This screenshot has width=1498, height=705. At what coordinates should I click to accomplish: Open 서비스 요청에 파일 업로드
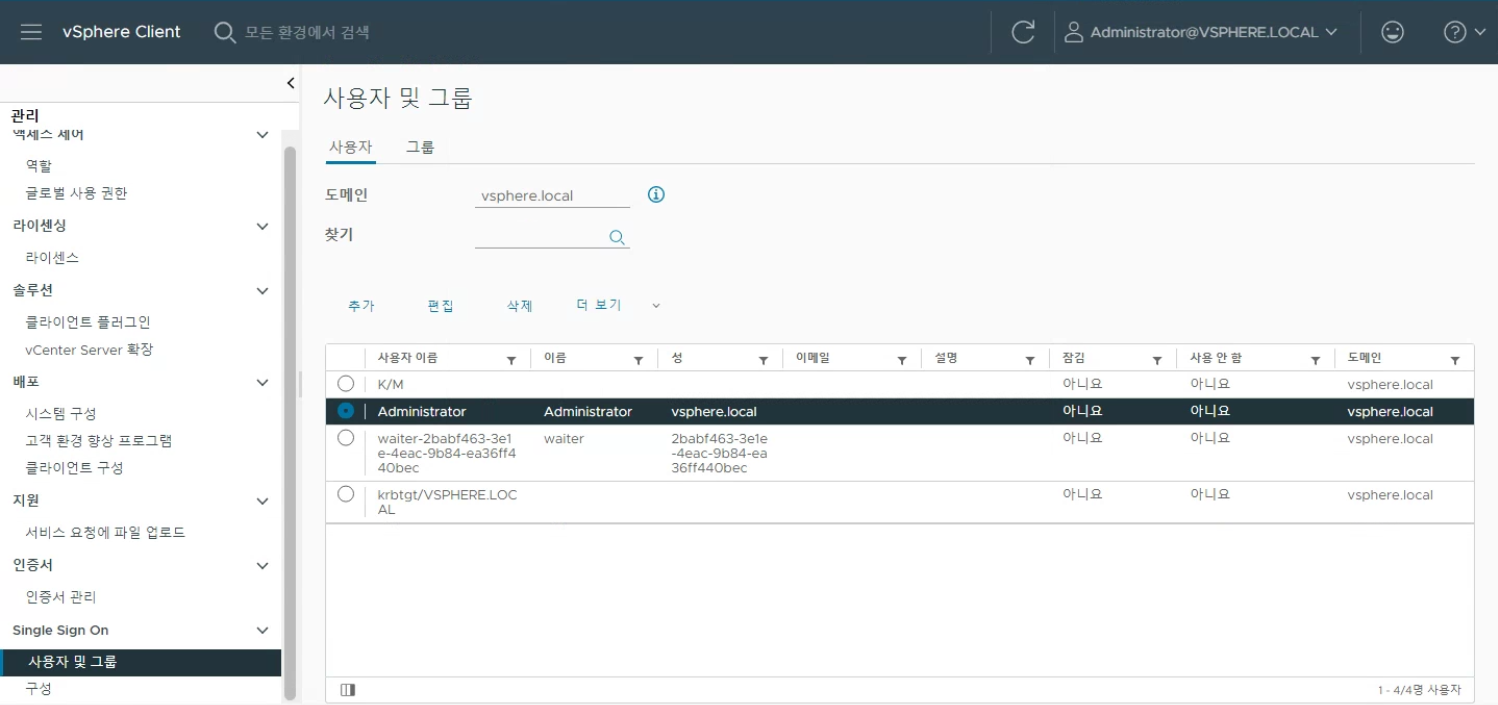tap(105, 532)
